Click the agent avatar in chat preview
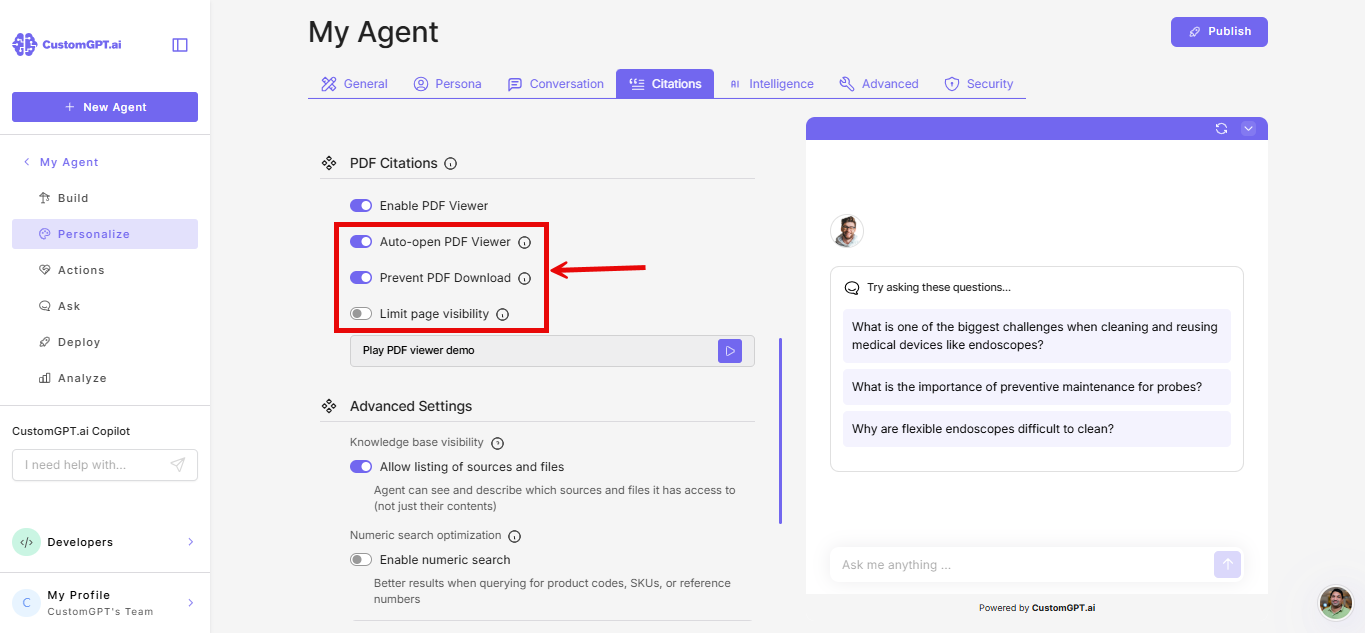This screenshot has height=633, width=1365. tap(847, 231)
